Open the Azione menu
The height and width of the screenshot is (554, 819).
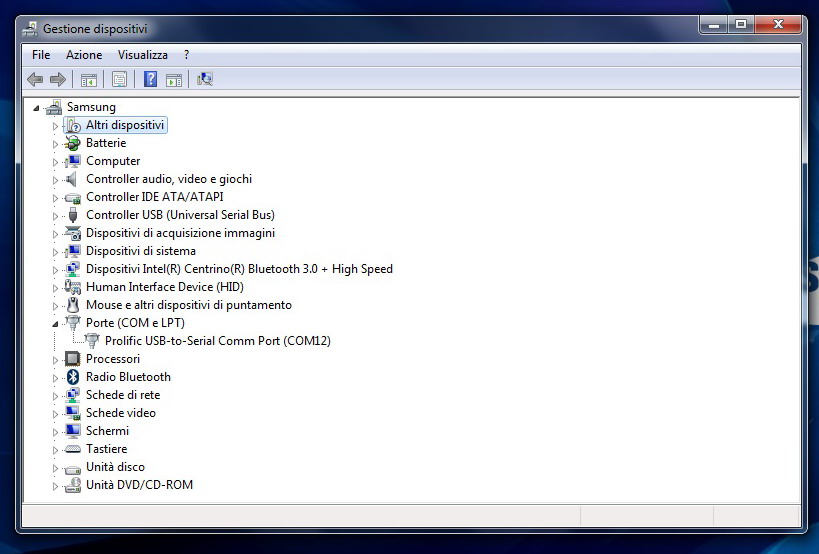click(x=84, y=55)
